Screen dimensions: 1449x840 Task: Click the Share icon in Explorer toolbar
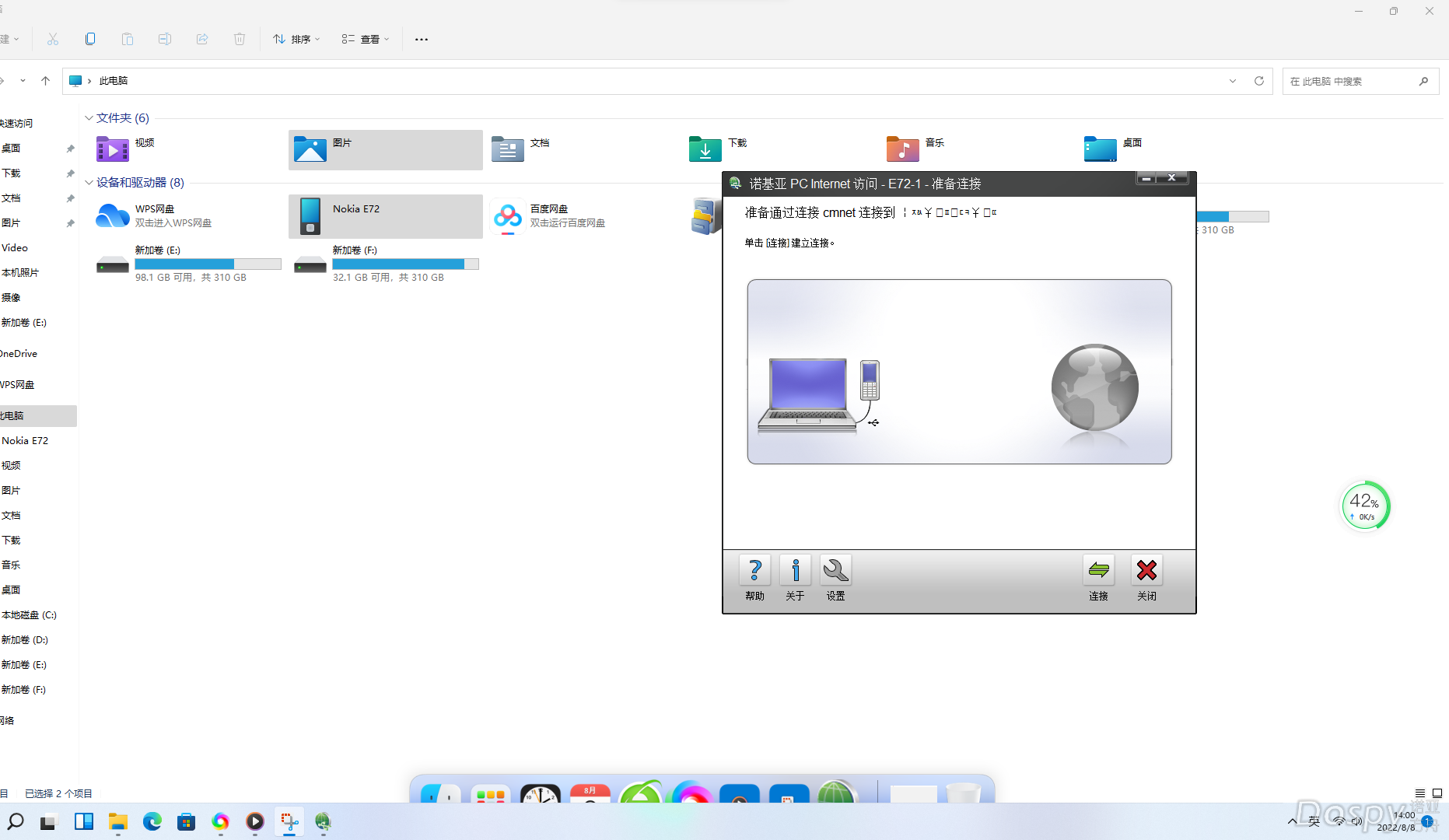[202, 39]
